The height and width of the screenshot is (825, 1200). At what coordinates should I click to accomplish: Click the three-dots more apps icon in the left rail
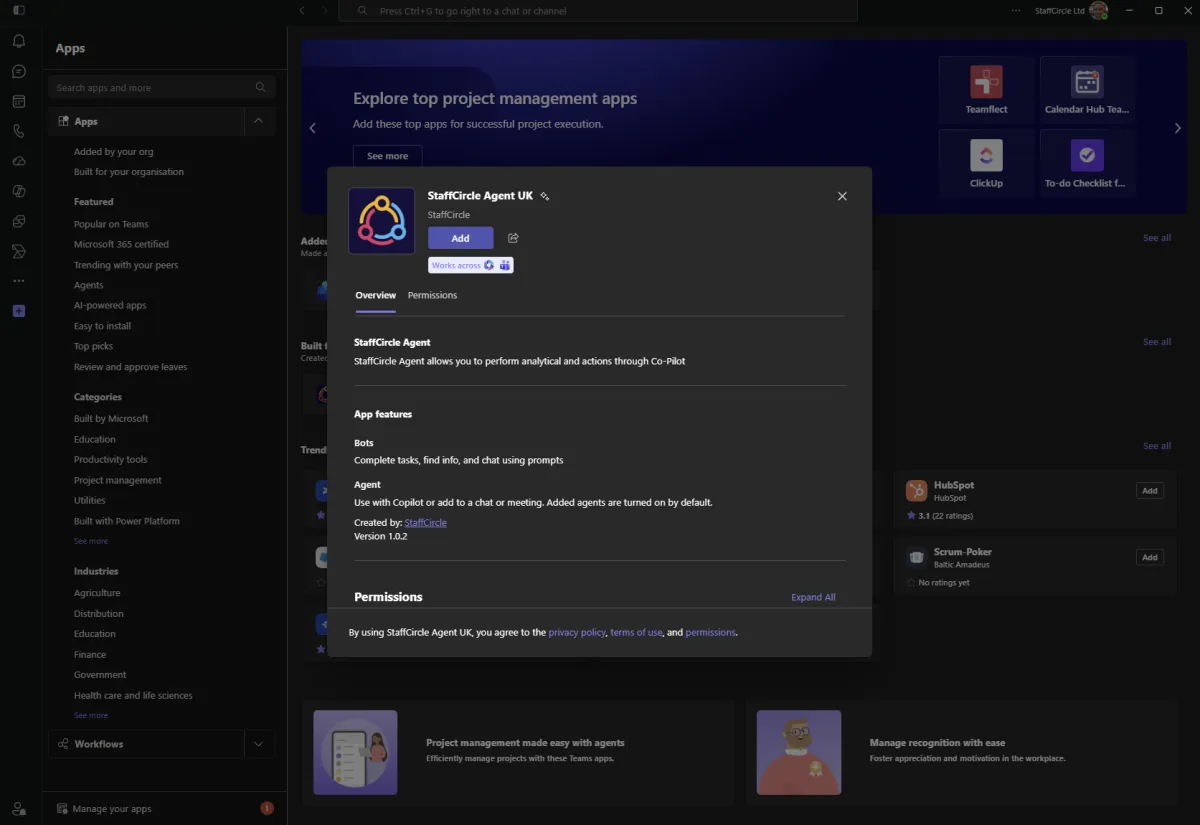click(x=19, y=281)
